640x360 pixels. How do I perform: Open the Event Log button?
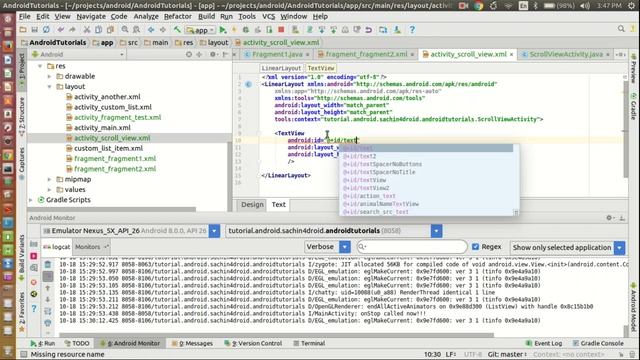pyautogui.click(x=544, y=343)
